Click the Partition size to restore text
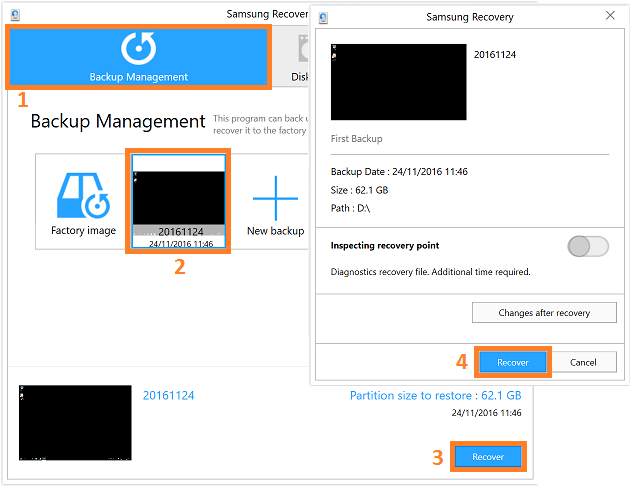This screenshot has width=638, height=486. [x=435, y=396]
